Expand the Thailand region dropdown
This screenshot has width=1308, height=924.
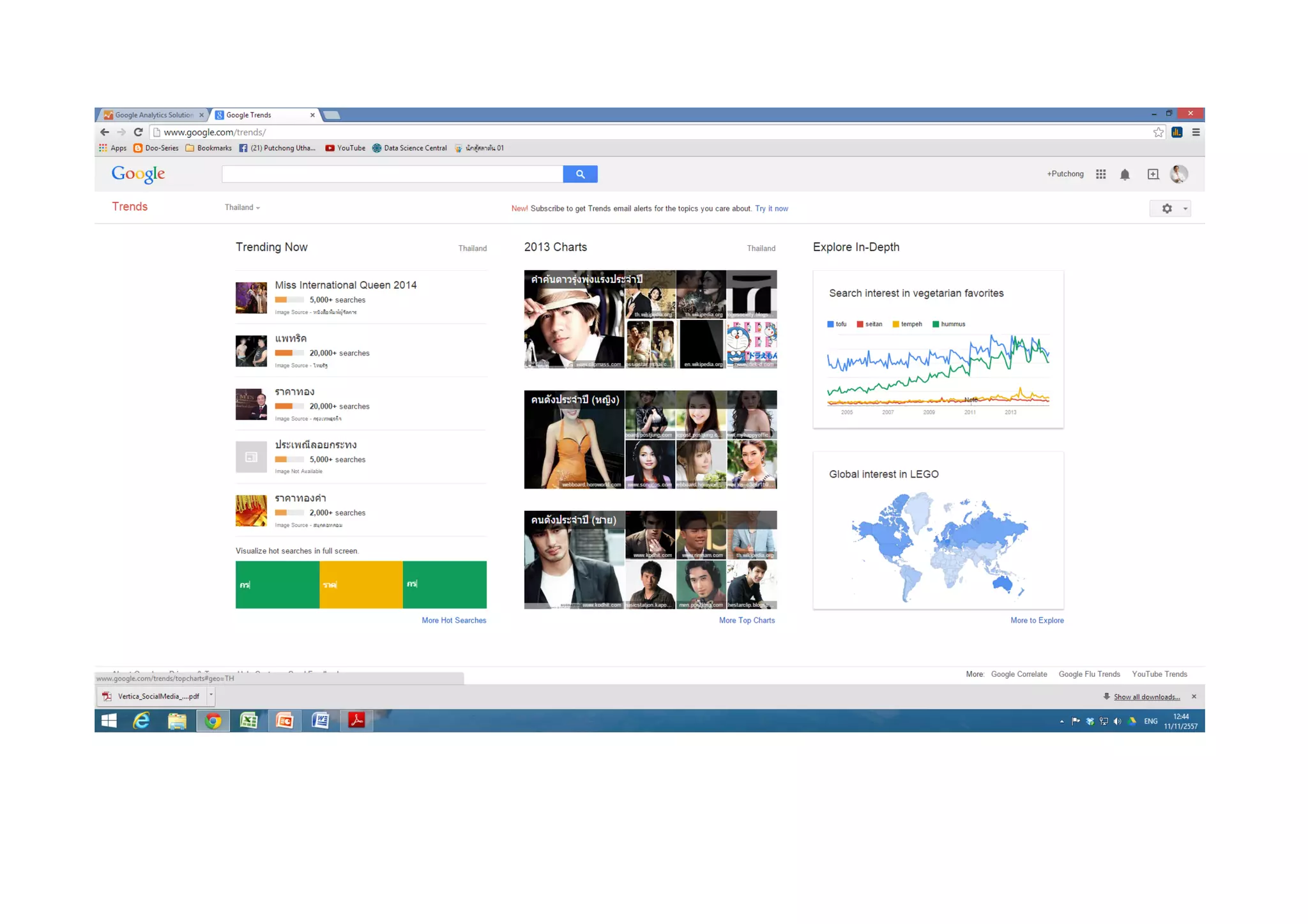click(242, 208)
